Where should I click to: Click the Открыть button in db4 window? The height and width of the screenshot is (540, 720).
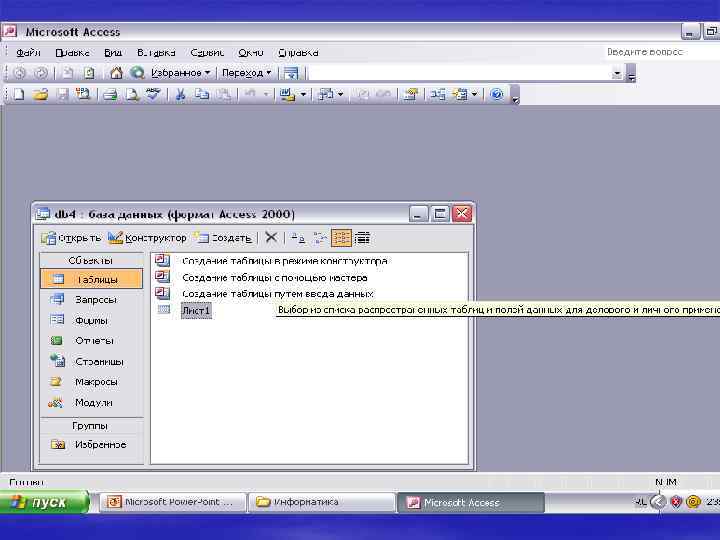(71, 238)
